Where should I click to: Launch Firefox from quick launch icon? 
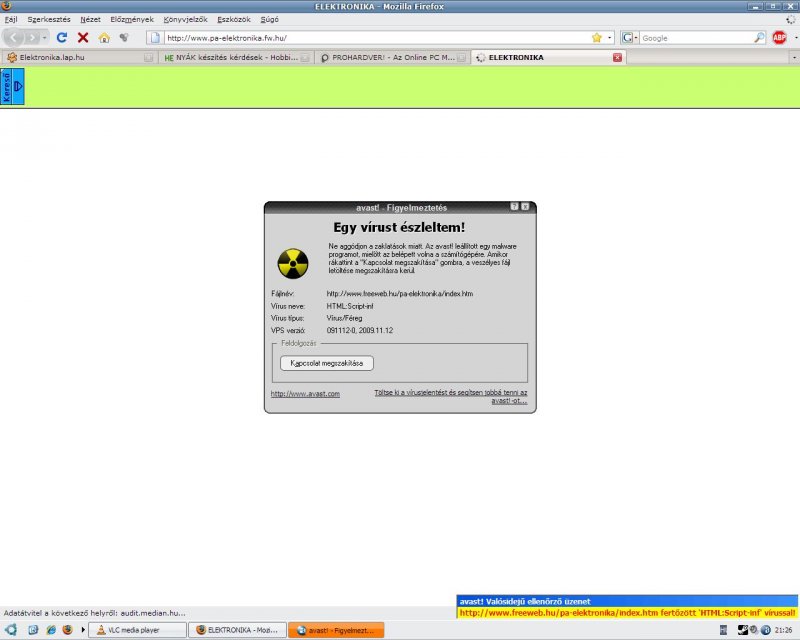[x=67, y=630]
